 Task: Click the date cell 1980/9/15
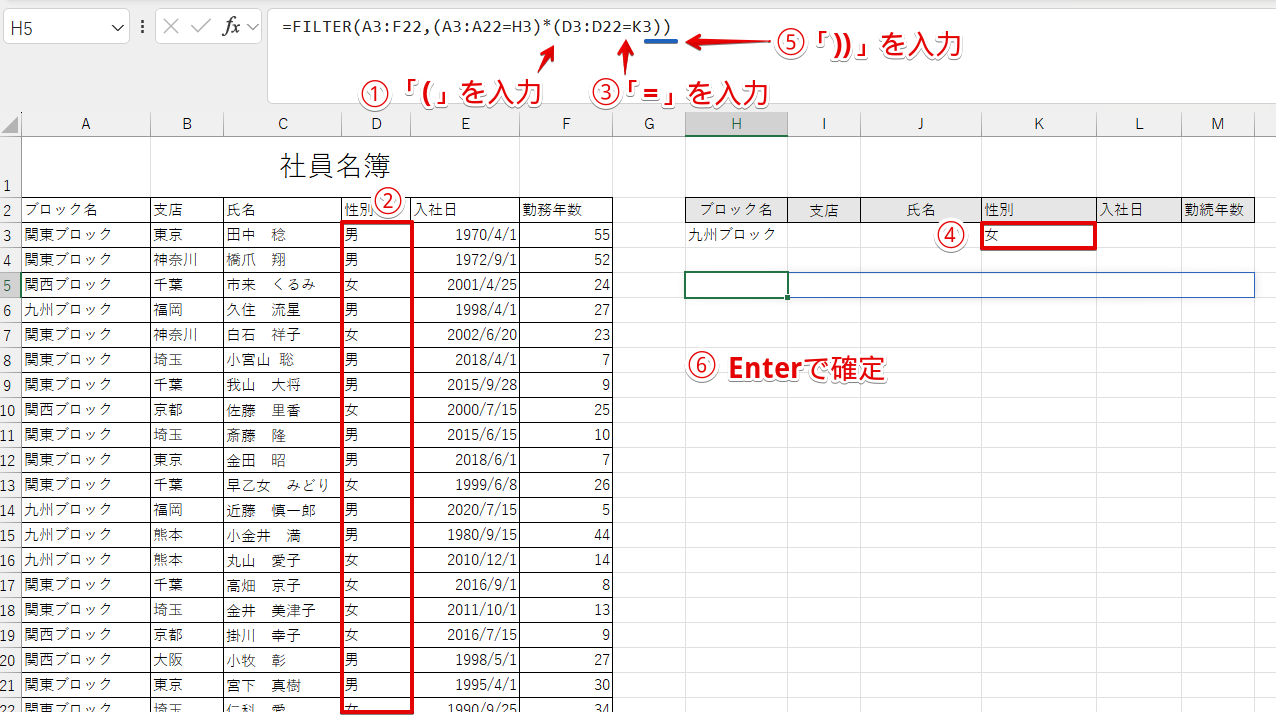465,535
